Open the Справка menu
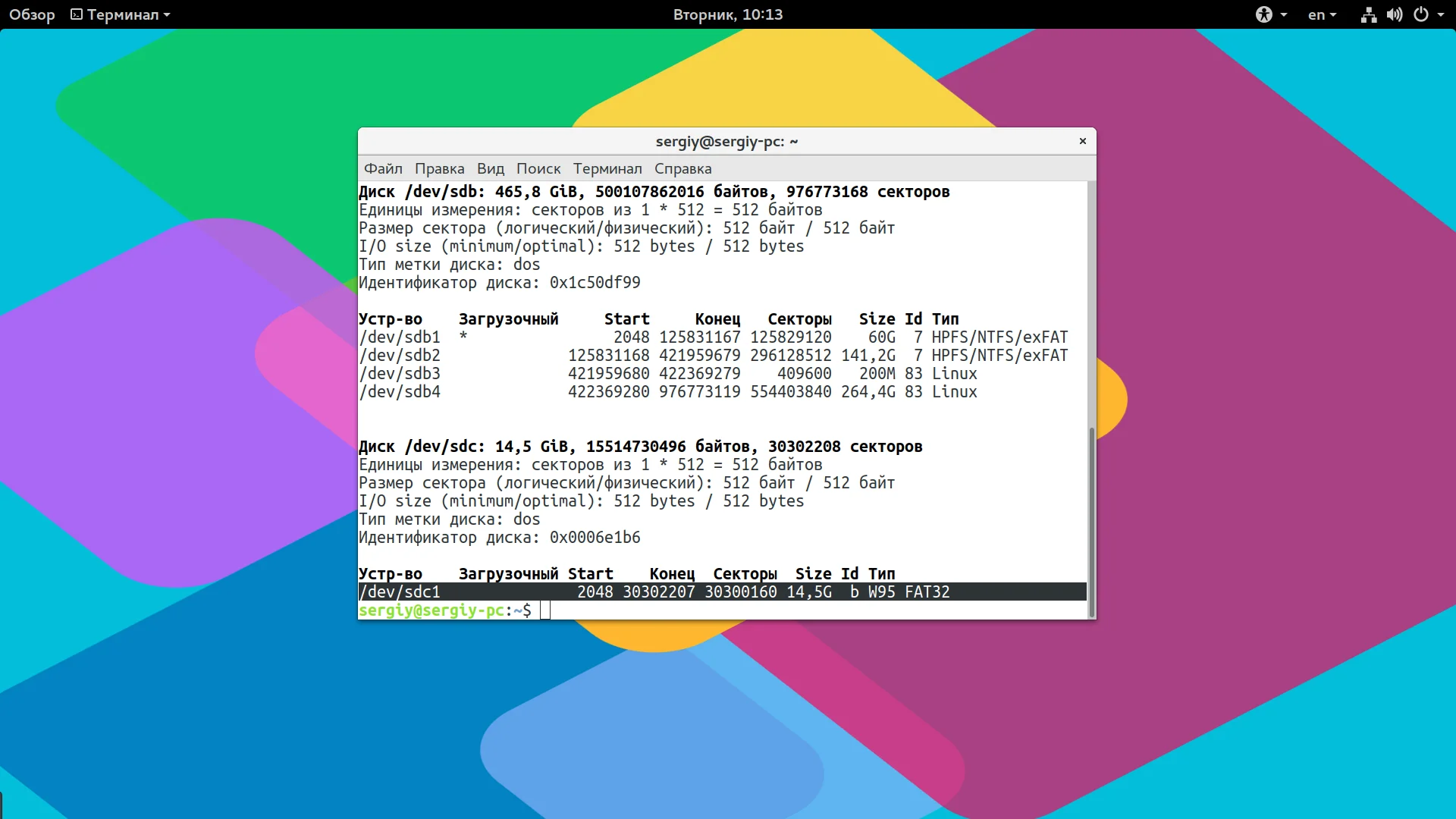 pos(682,168)
